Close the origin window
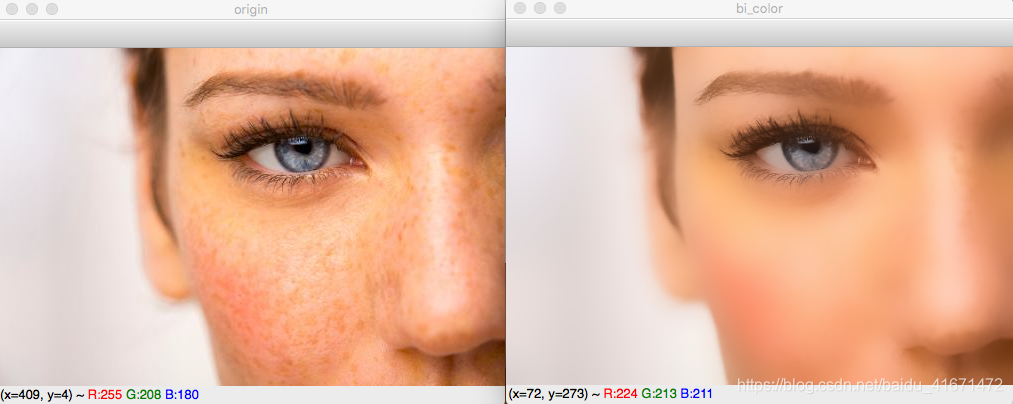The width and height of the screenshot is (1013, 404). point(12,9)
